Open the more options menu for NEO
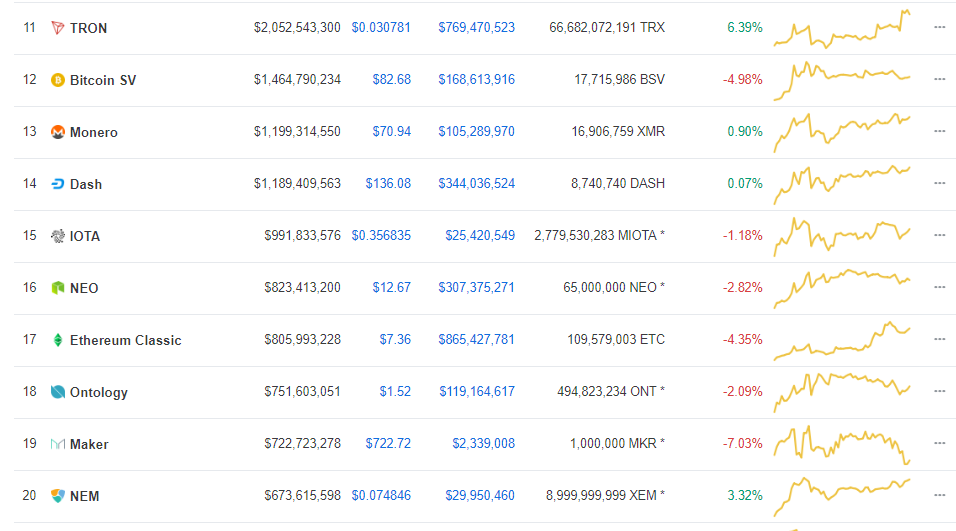Screen dimensions: 956x531 tap(939, 287)
